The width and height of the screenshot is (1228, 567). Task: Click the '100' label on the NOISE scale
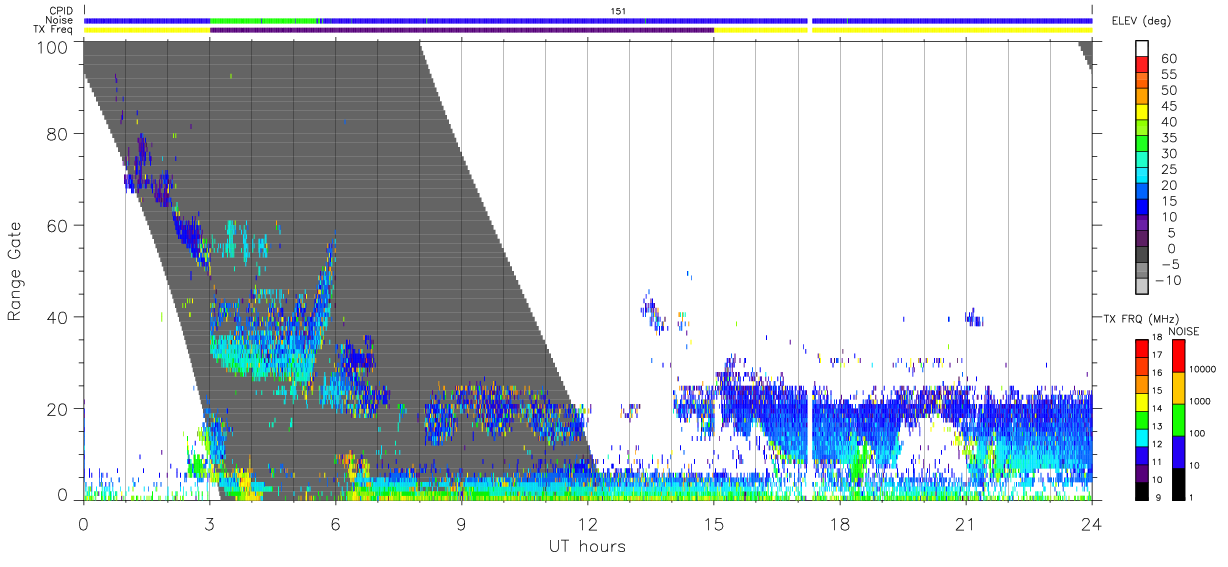tap(1196, 433)
